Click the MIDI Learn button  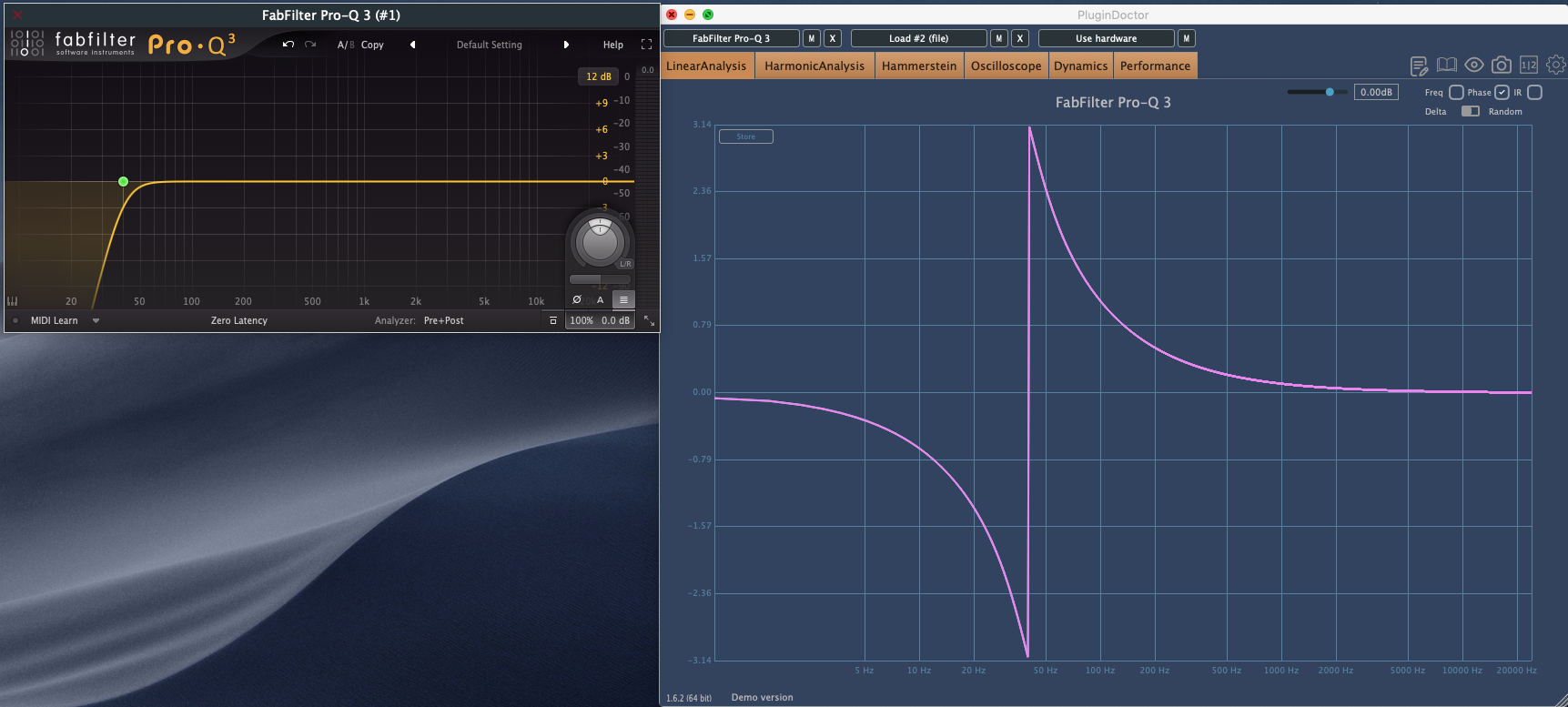[55, 320]
